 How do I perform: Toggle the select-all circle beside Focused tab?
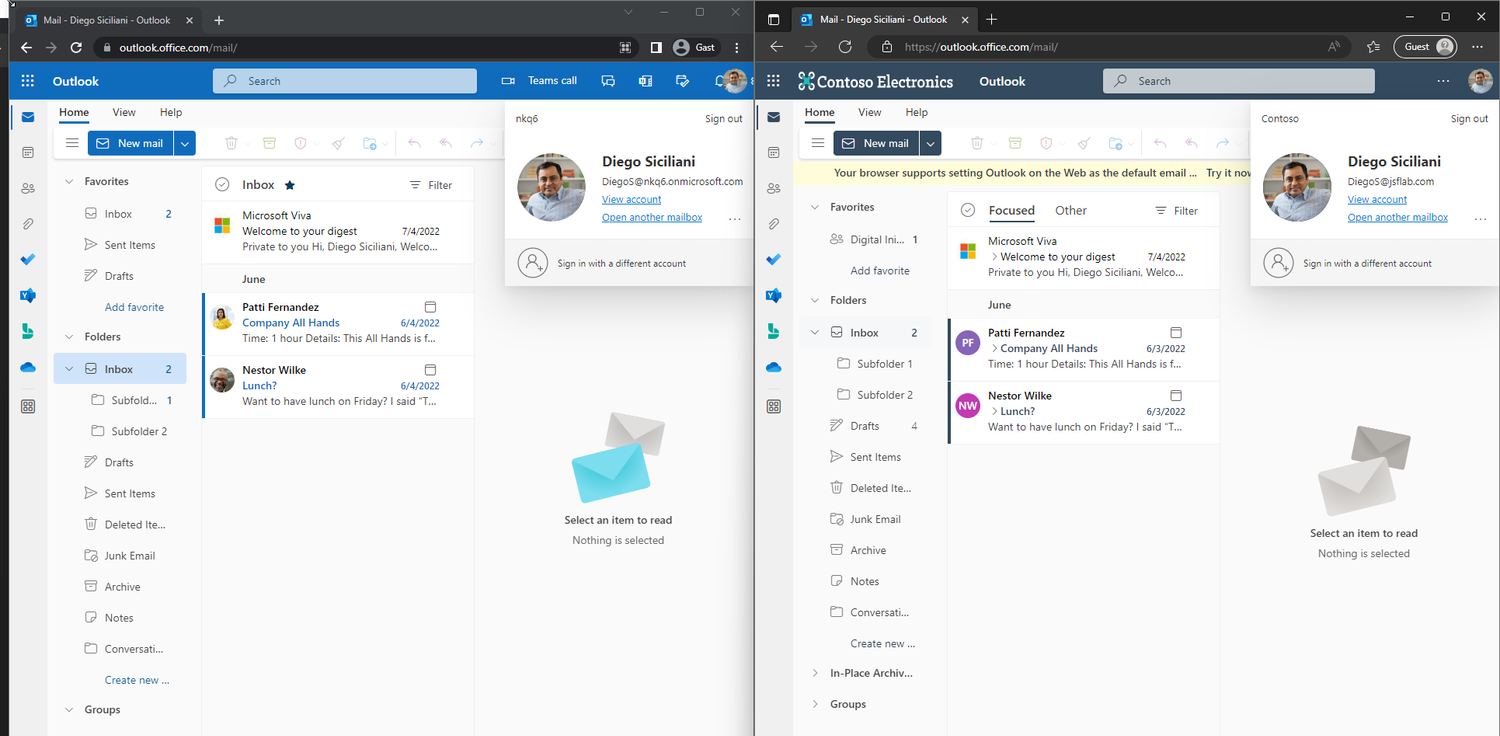(x=967, y=210)
